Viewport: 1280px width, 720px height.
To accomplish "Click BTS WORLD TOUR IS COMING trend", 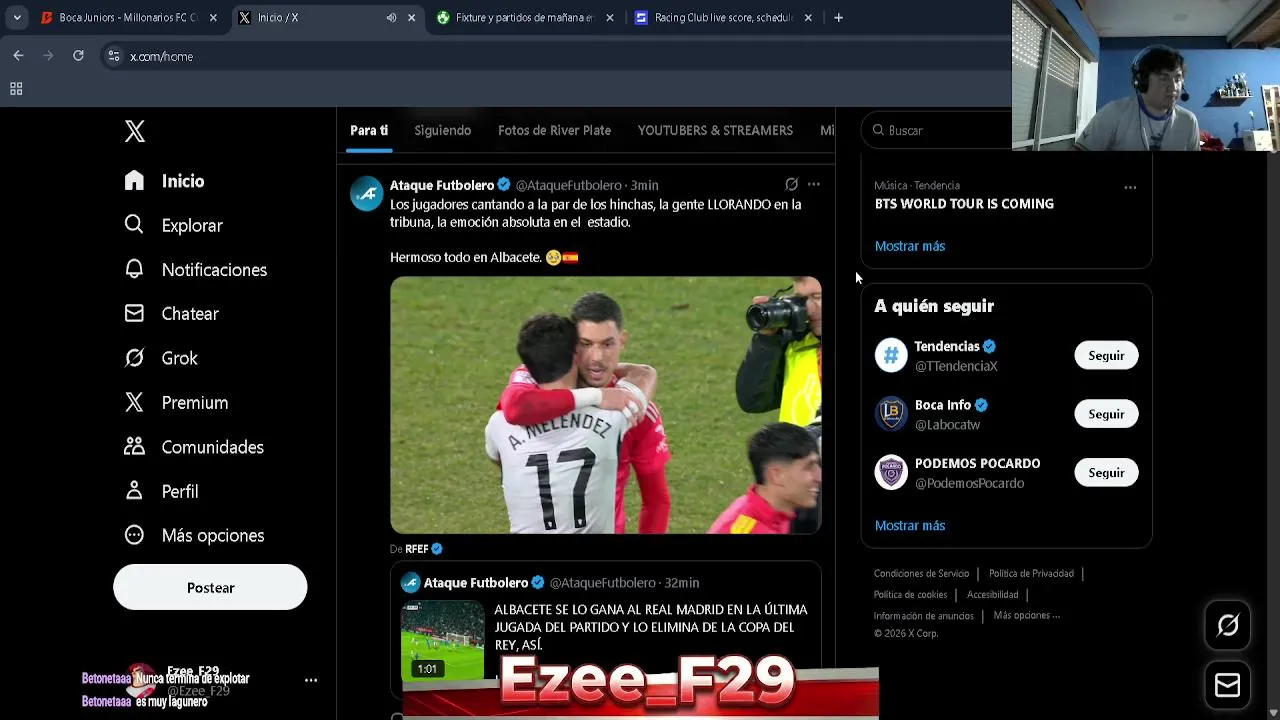I will pos(964,203).
